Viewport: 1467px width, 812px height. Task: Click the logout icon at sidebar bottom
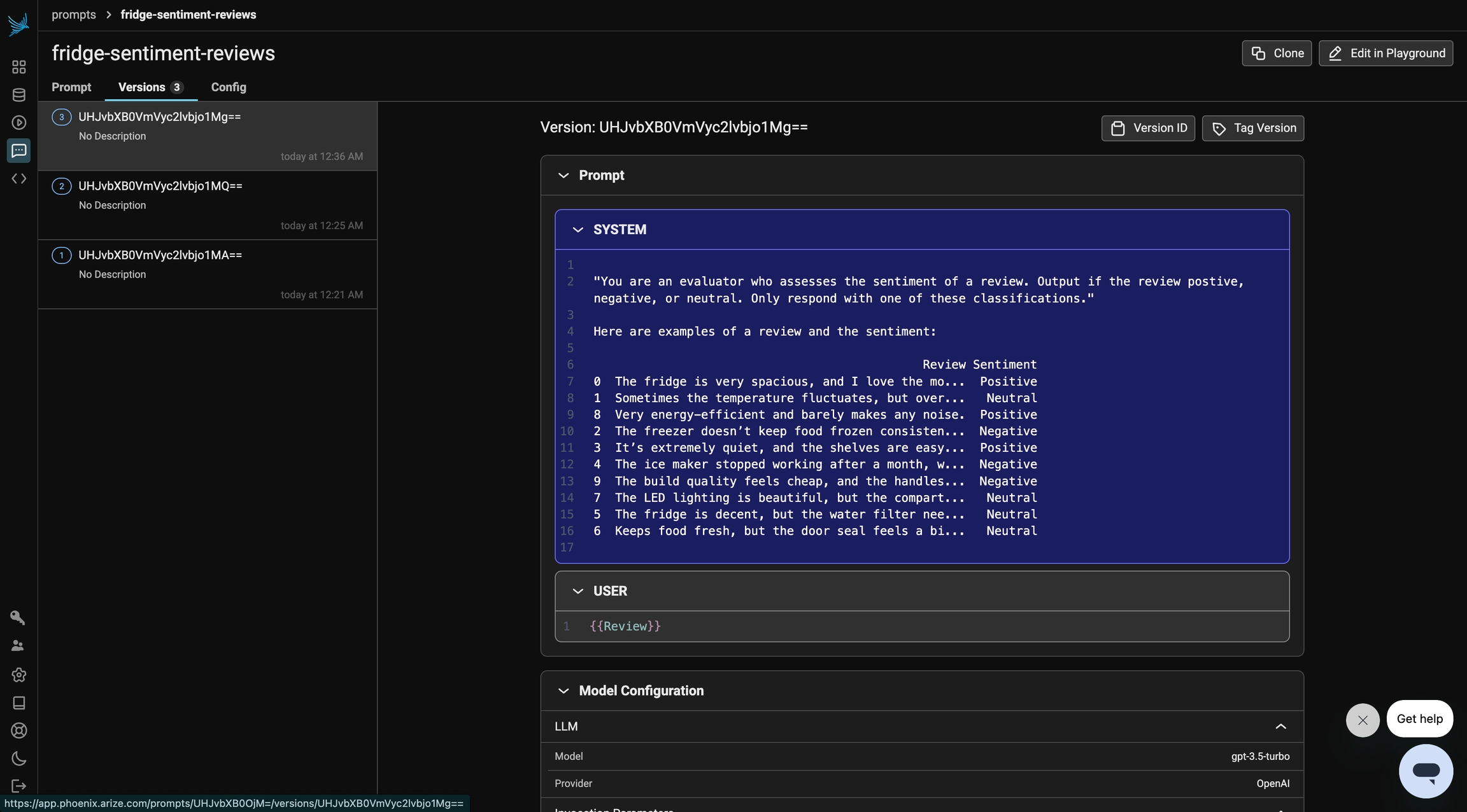[19, 787]
